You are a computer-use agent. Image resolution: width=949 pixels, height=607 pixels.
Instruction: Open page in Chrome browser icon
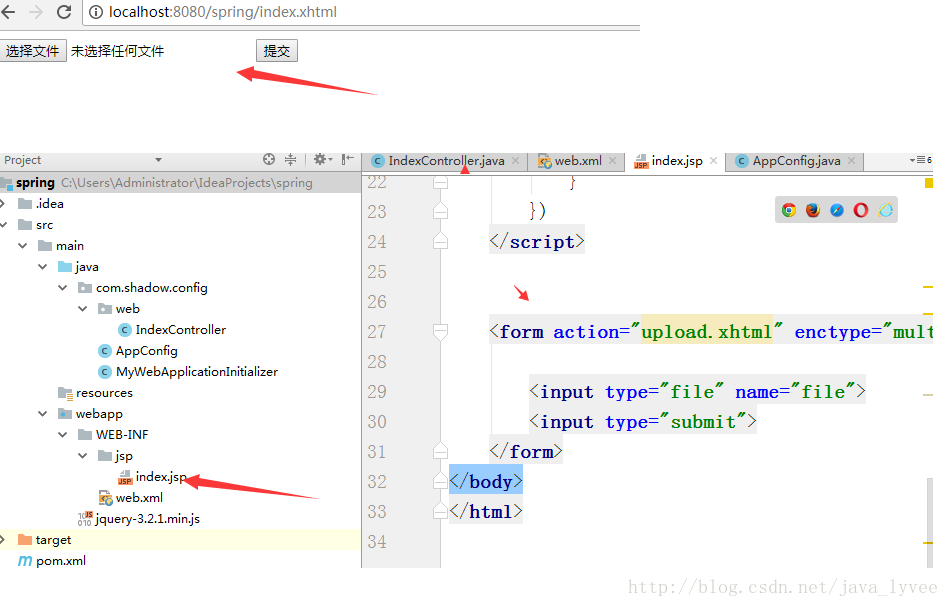tap(789, 210)
